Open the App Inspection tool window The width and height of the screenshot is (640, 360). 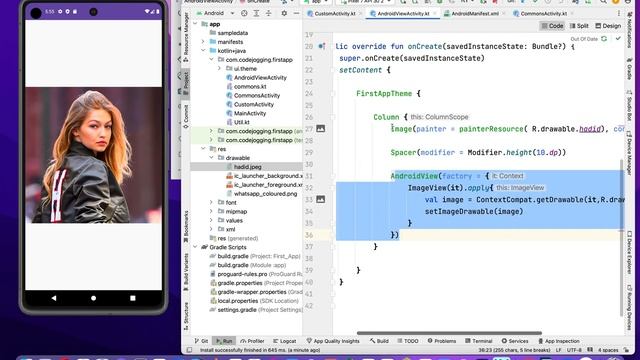[559, 341]
